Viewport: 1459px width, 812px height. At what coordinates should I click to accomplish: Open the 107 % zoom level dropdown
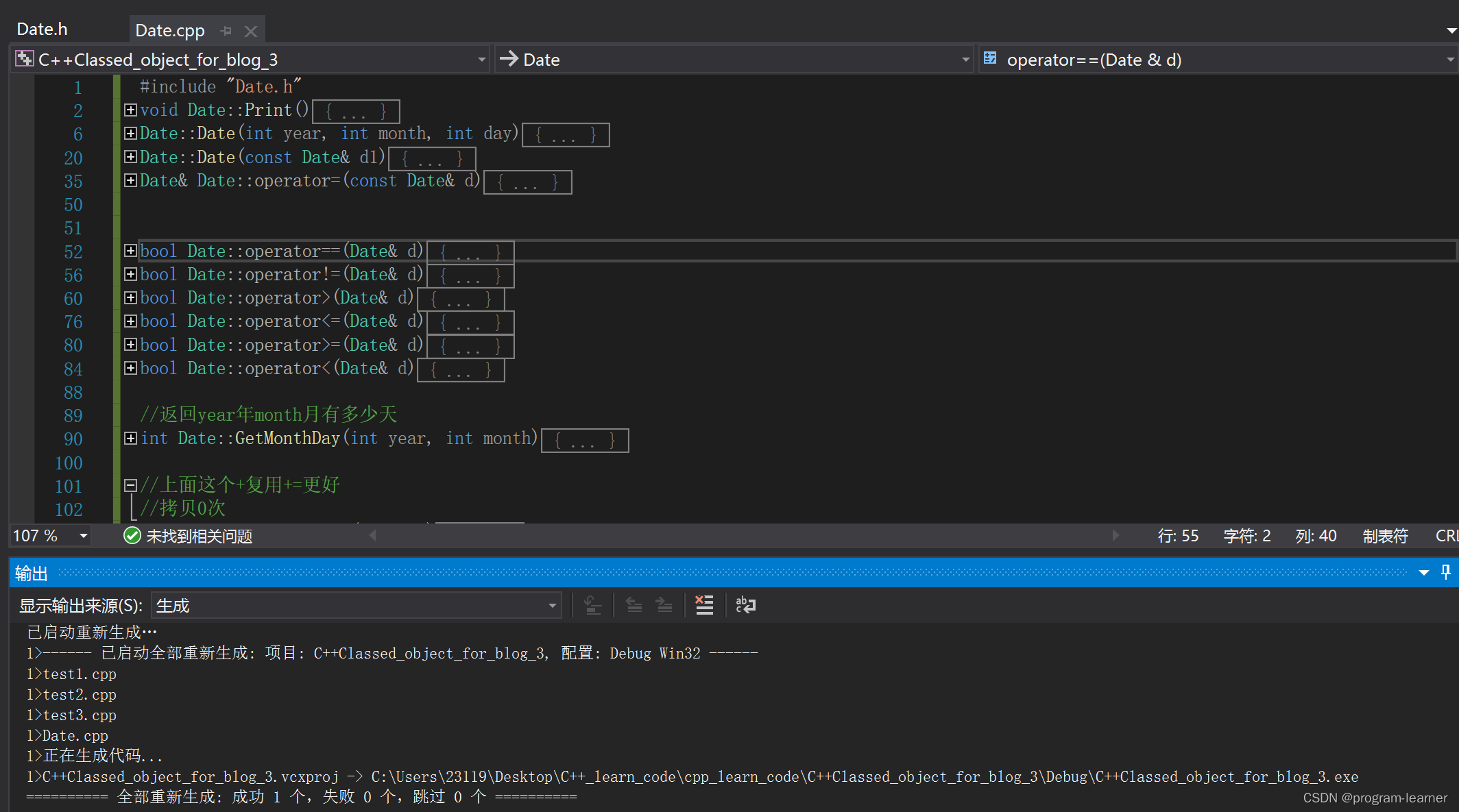[x=83, y=536]
